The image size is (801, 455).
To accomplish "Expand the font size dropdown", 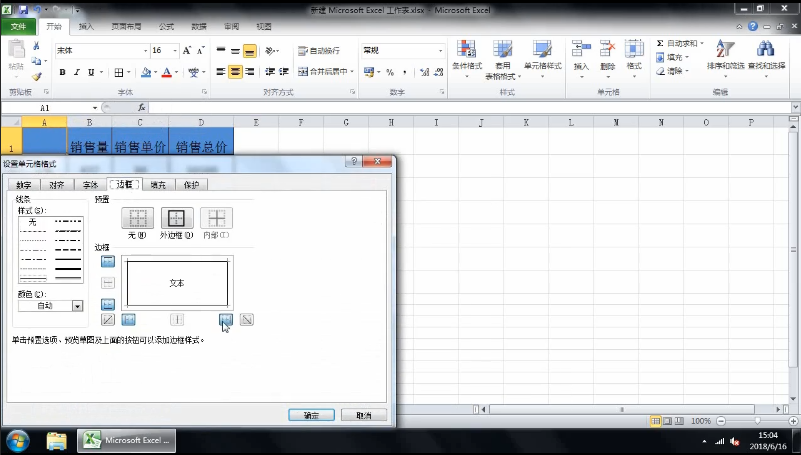I will coord(177,50).
